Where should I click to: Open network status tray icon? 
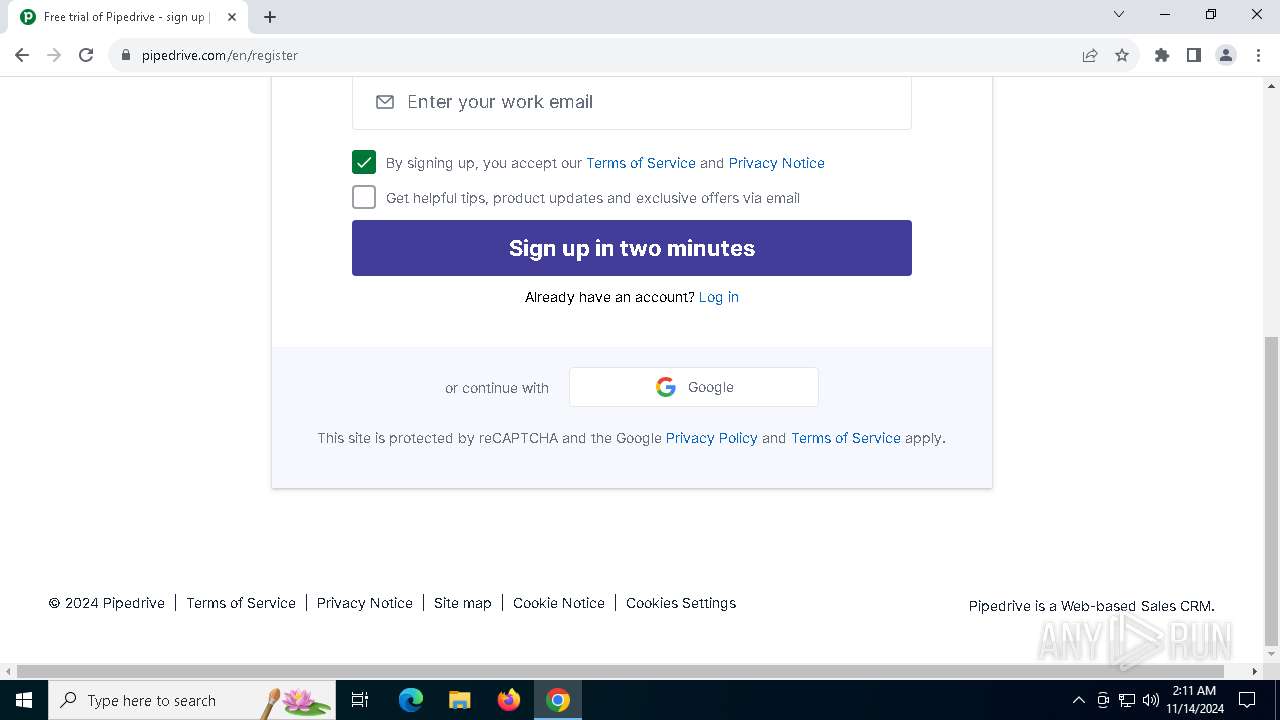coord(1127,700)
